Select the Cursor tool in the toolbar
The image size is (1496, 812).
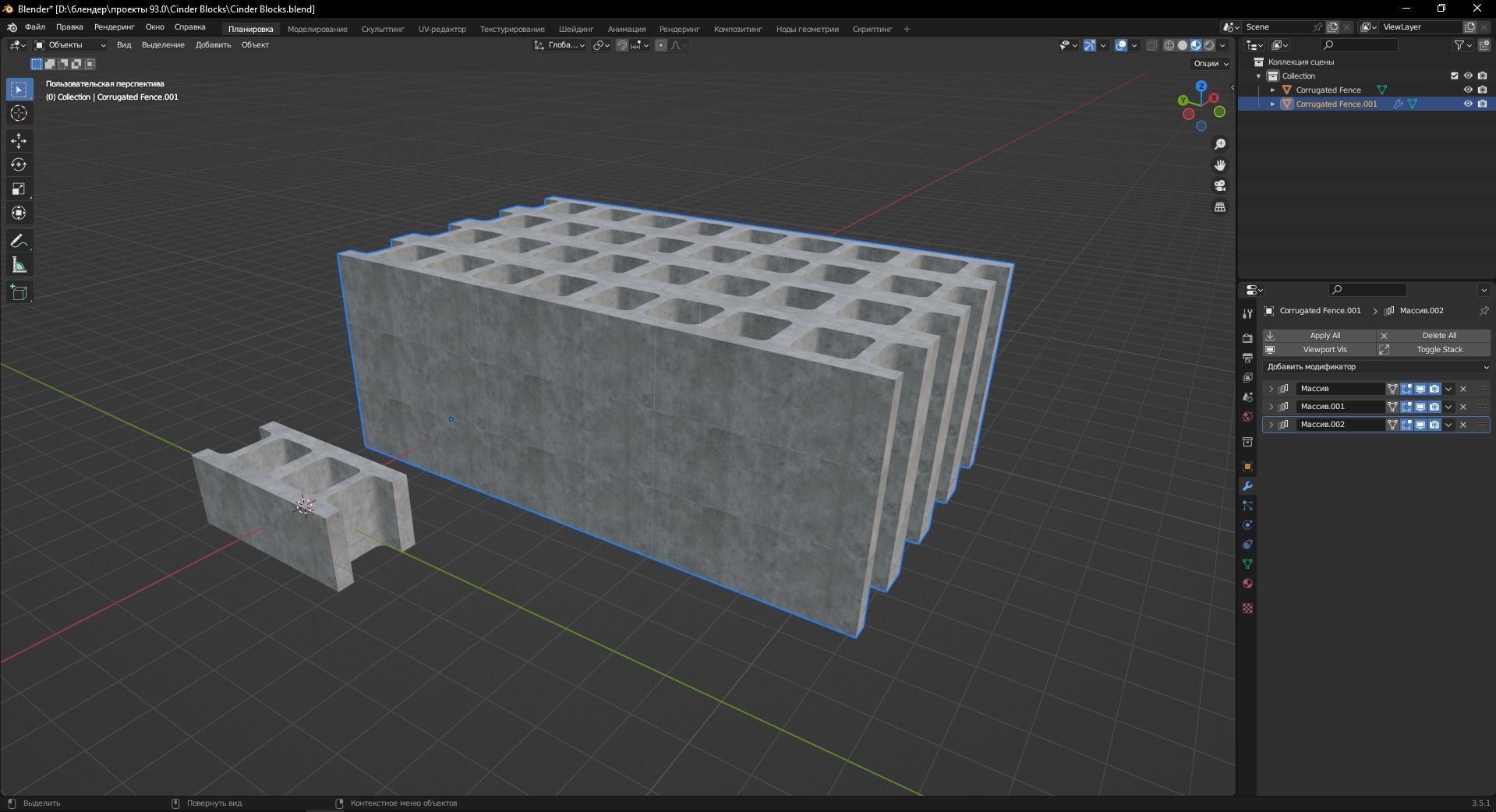pos(19,114)
